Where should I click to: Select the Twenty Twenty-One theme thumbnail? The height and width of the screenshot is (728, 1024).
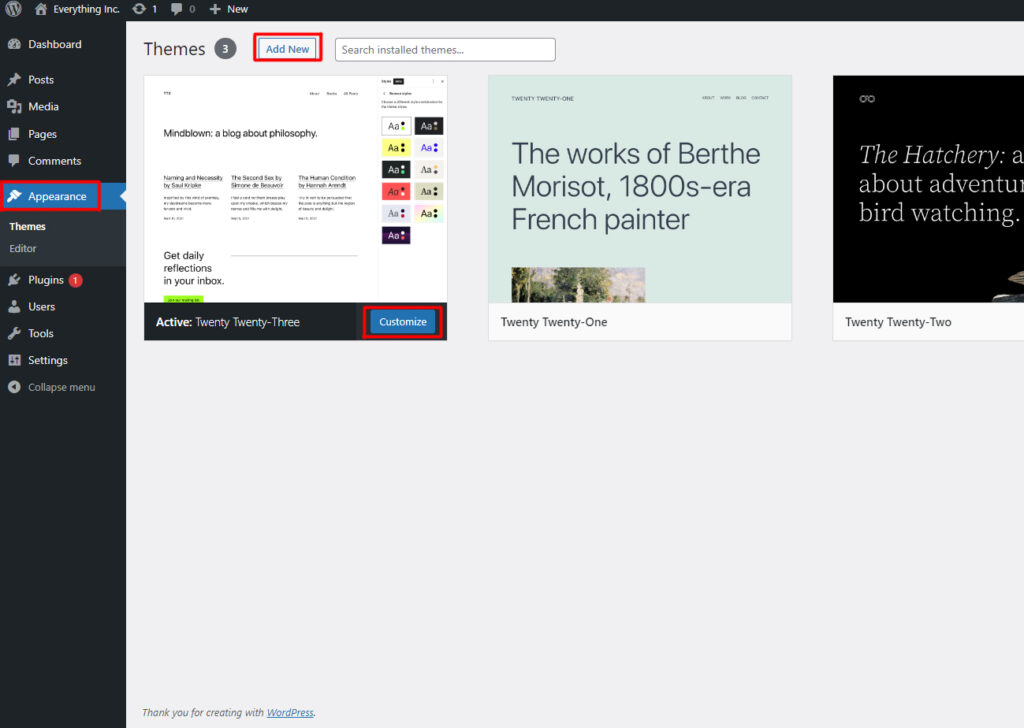coord(640,190)
